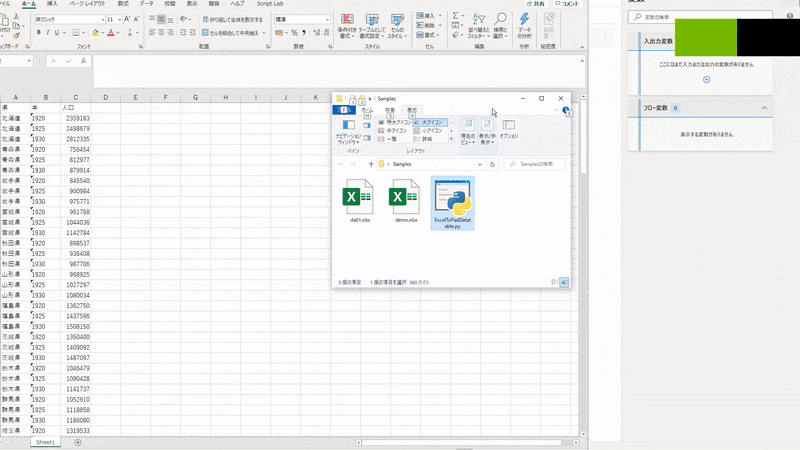
Task: Click the insert function fx icon
Action: [x=84, y=61]
